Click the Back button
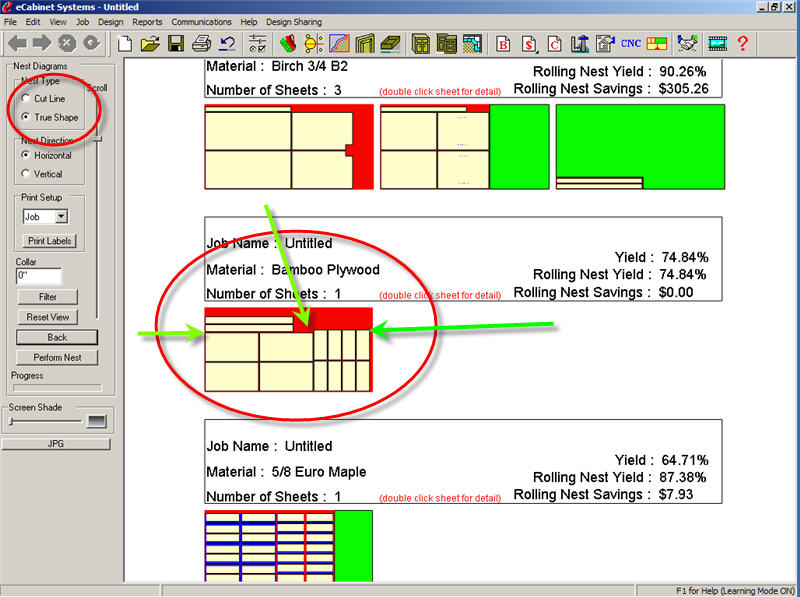800x597 pixels. (x=57, y=337)
